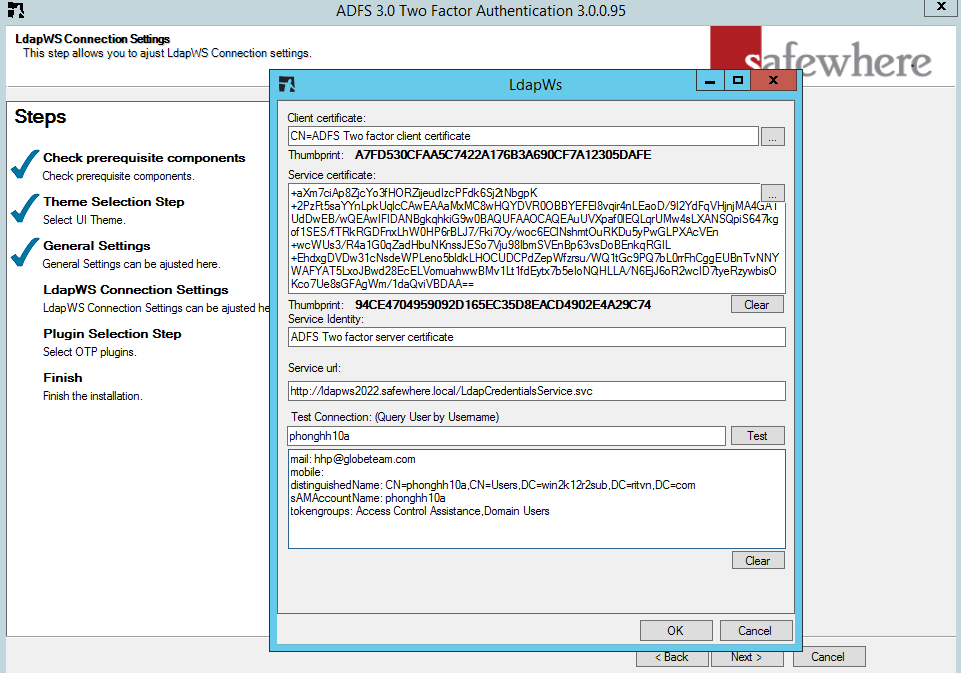Screen dimensions: 961x673
Task: Select the Finish step
Action: (x=63, y=378)
